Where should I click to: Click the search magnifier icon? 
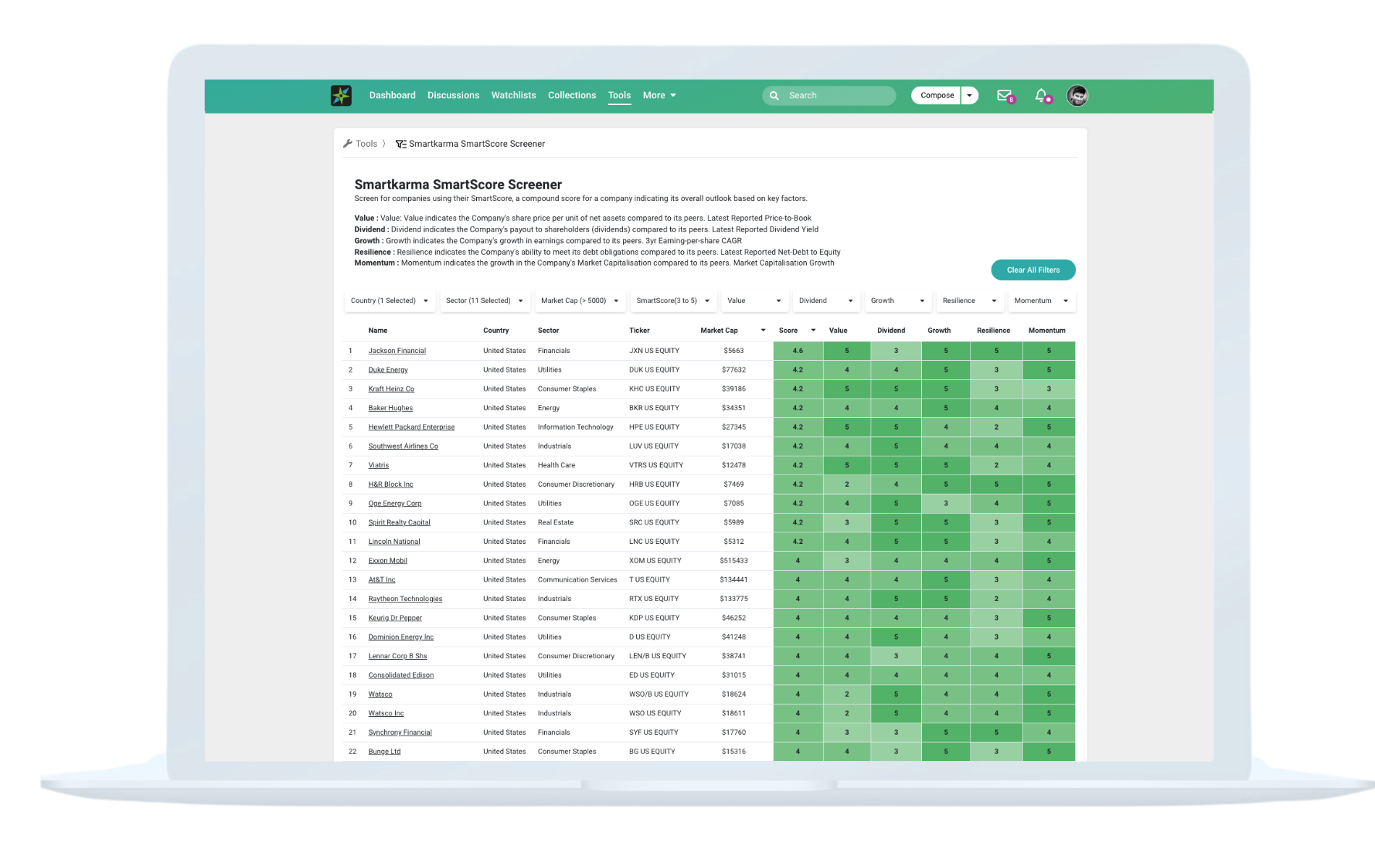[774, 95]
